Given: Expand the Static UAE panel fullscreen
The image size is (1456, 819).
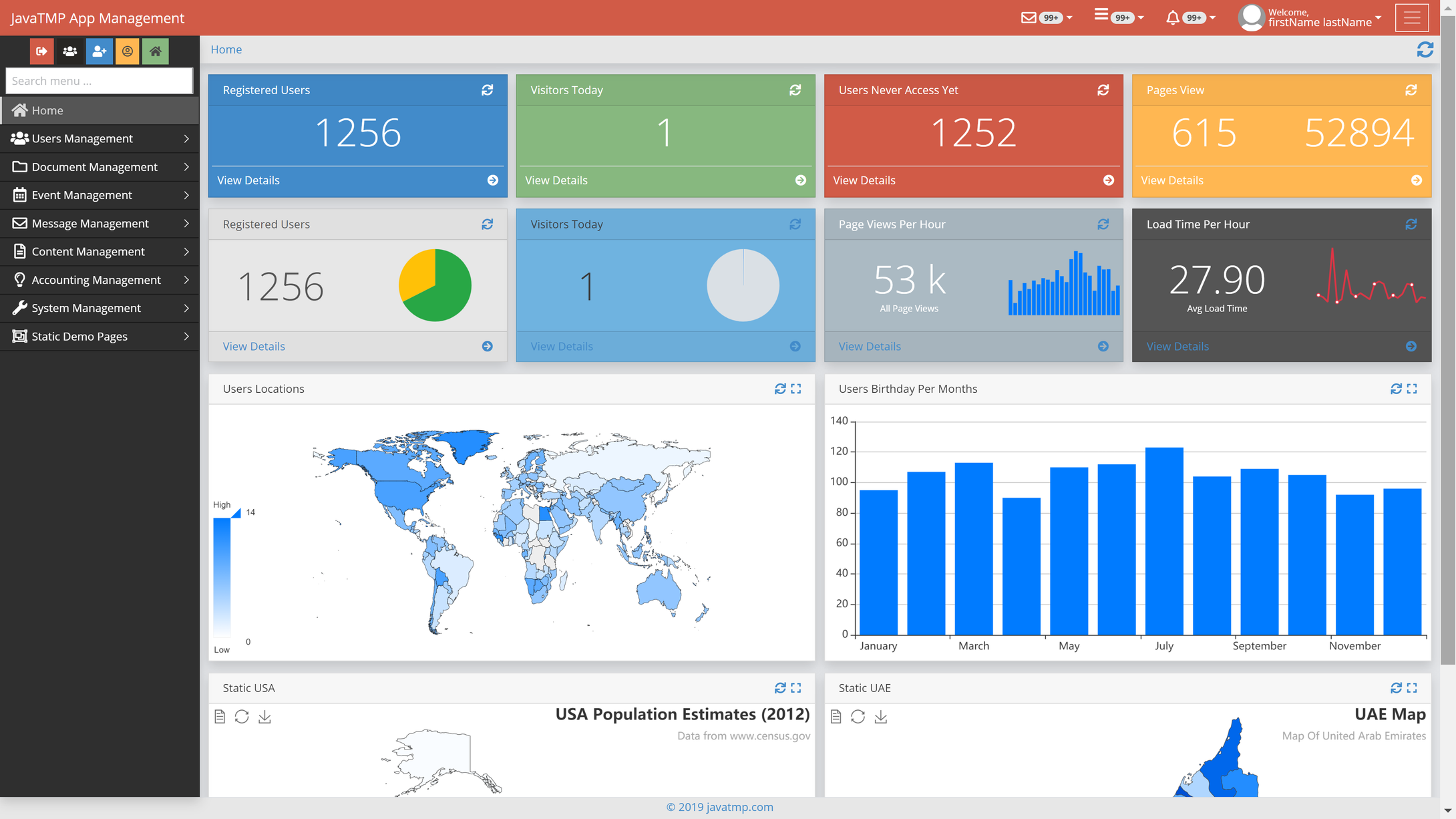Looking at the screenshot, I should [1412, 688].
